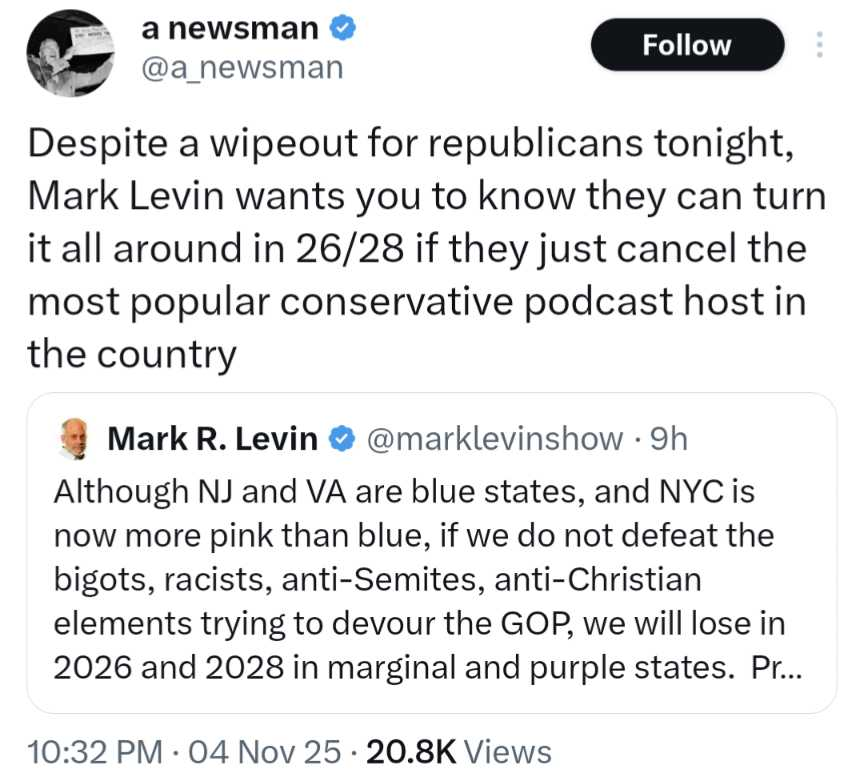Click the blue verified badge beside a newsman
864x773 pixels.
(343, 29)
